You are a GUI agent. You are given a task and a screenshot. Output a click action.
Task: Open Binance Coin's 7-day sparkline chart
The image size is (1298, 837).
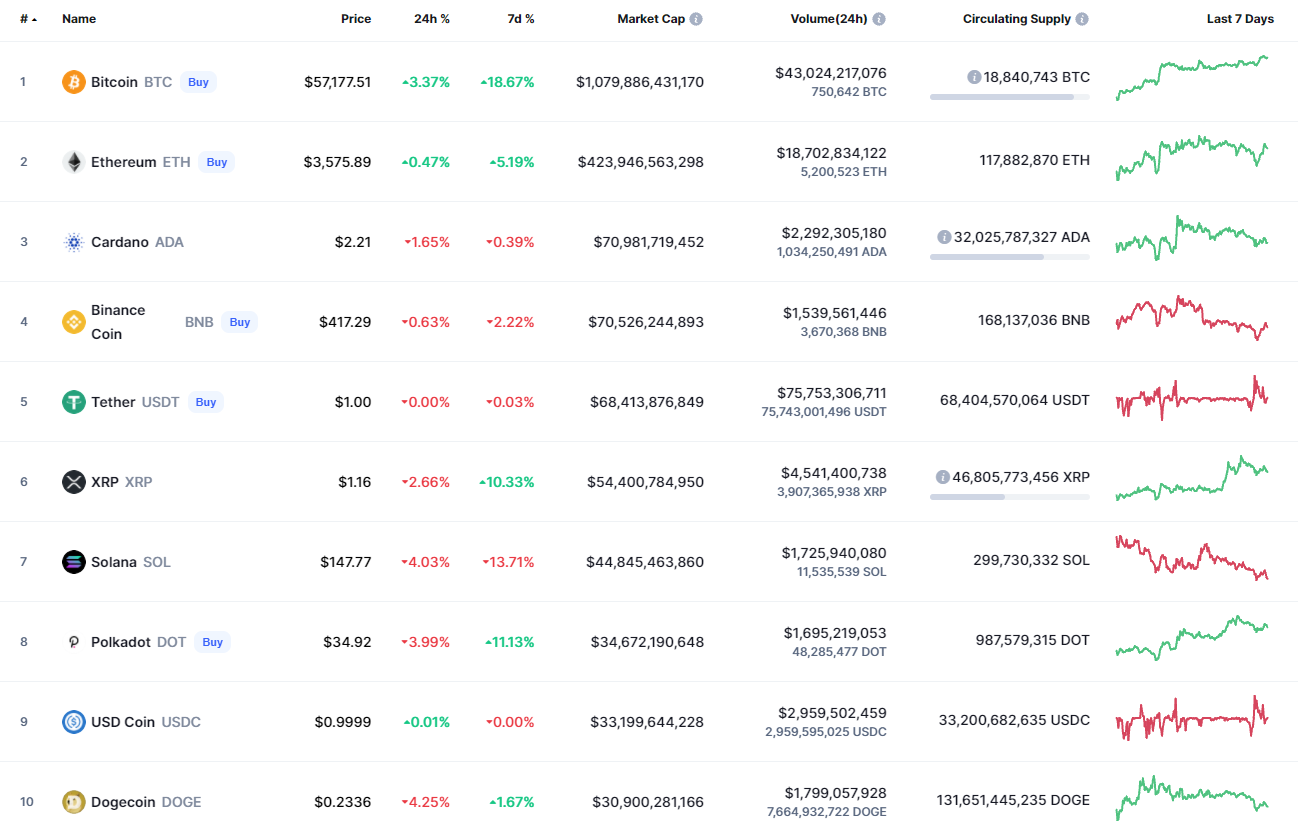(1192, 318)
